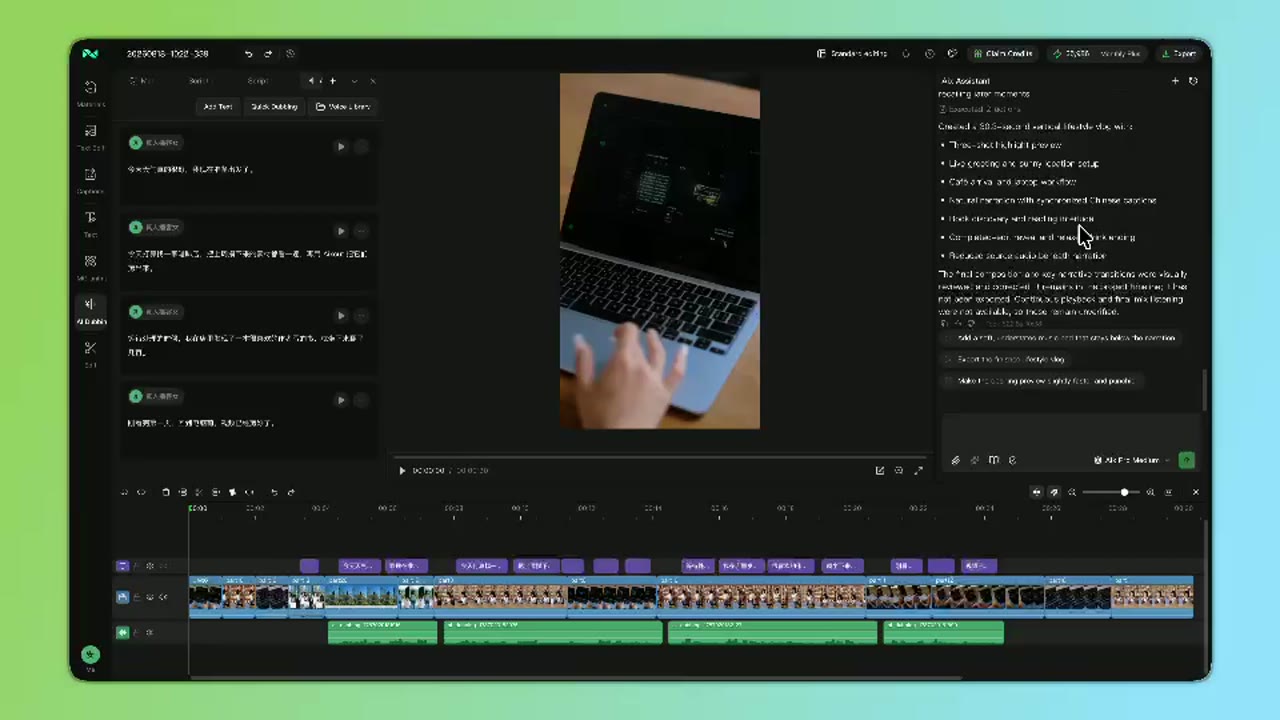The width and height of the screenshot is (1280, 720).
Task: Play the third dubbing text clip
Action: [x=341, y=315]
